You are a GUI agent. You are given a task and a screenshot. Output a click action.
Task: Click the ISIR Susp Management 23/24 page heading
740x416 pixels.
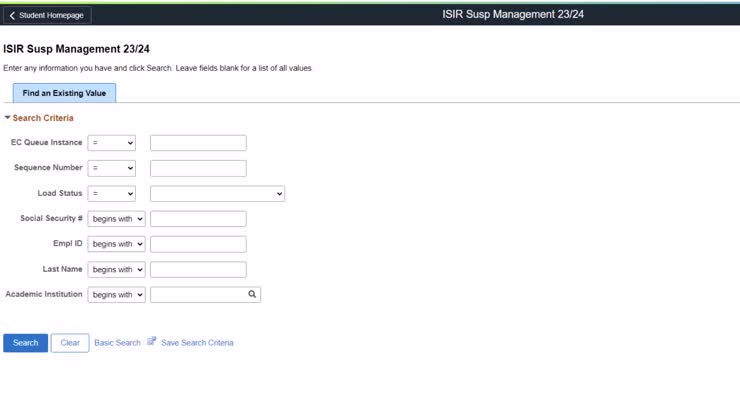click(x=76, y=49)
